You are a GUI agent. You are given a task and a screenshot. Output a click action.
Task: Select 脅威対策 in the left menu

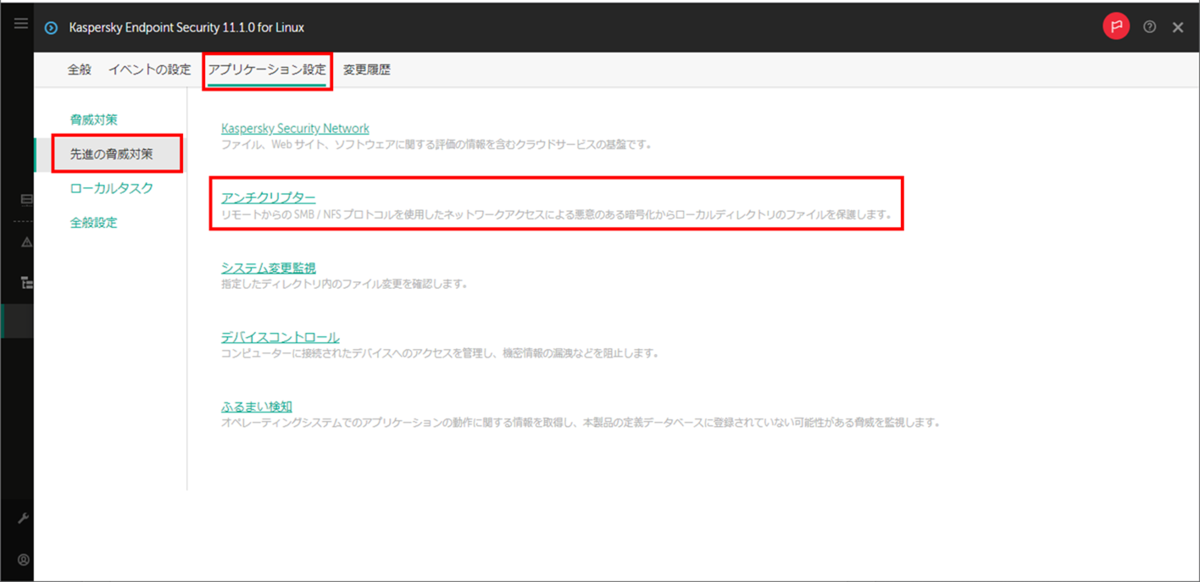tap(94, 119)
